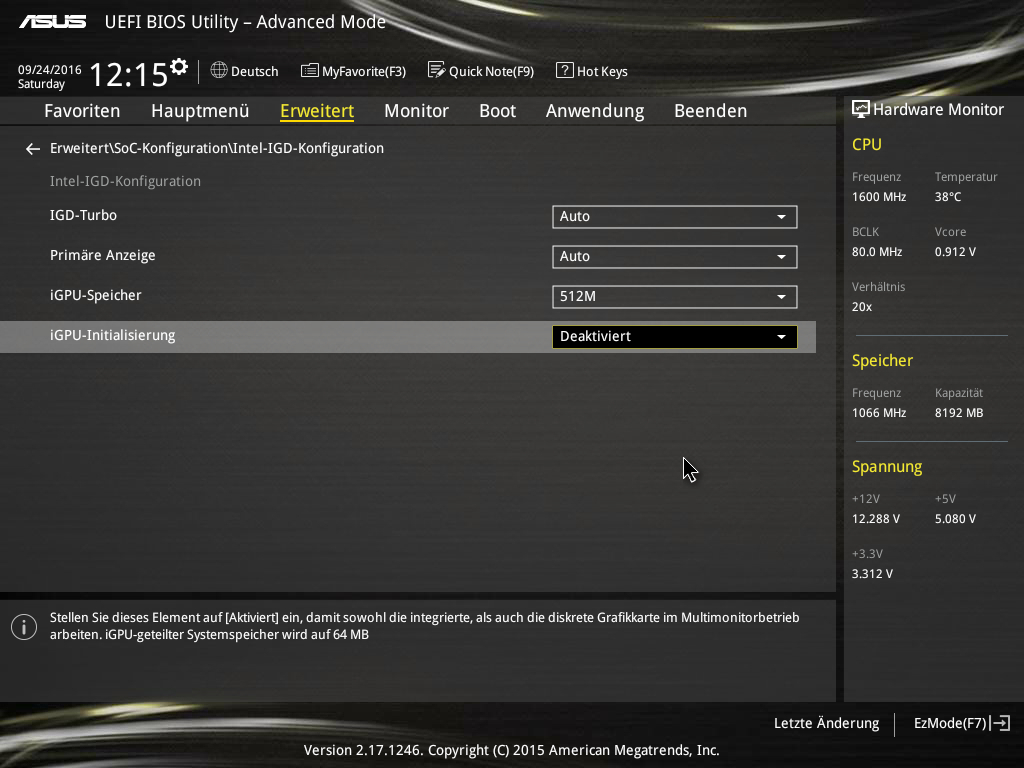Screen dimensions: 1024x768
Task: Select the Primäre Anzeige setting label
Action: point(103,255)
